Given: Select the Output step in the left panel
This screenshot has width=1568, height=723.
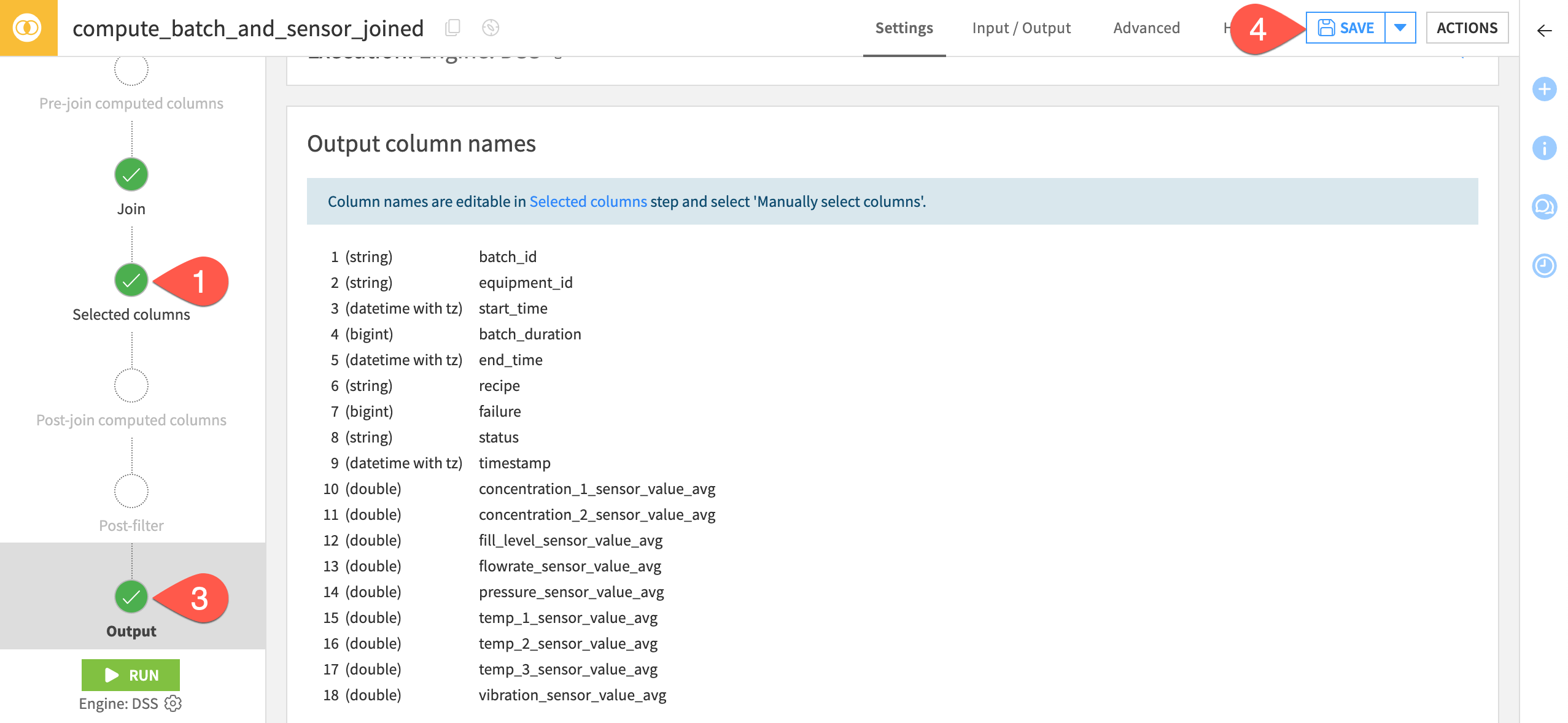Looking at the screenshot, I should 131,596.
